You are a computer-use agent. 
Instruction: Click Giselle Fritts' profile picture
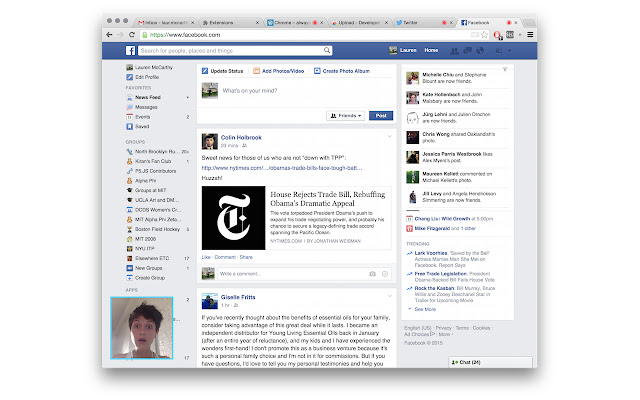[x=210, y=301]
